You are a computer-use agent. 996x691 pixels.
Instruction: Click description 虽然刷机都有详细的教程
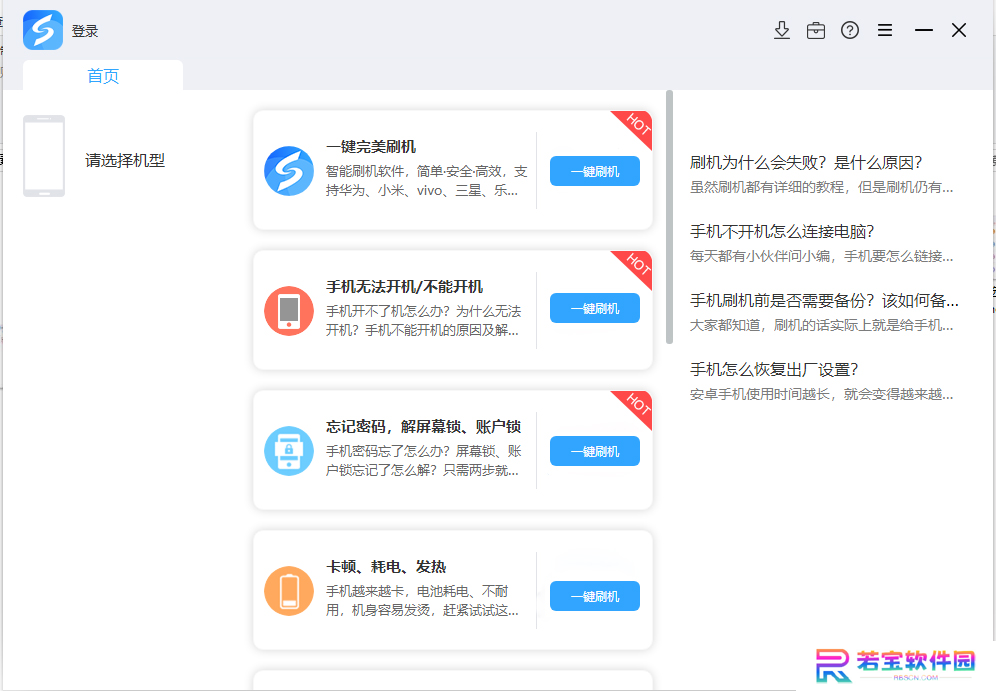[821, 187]
